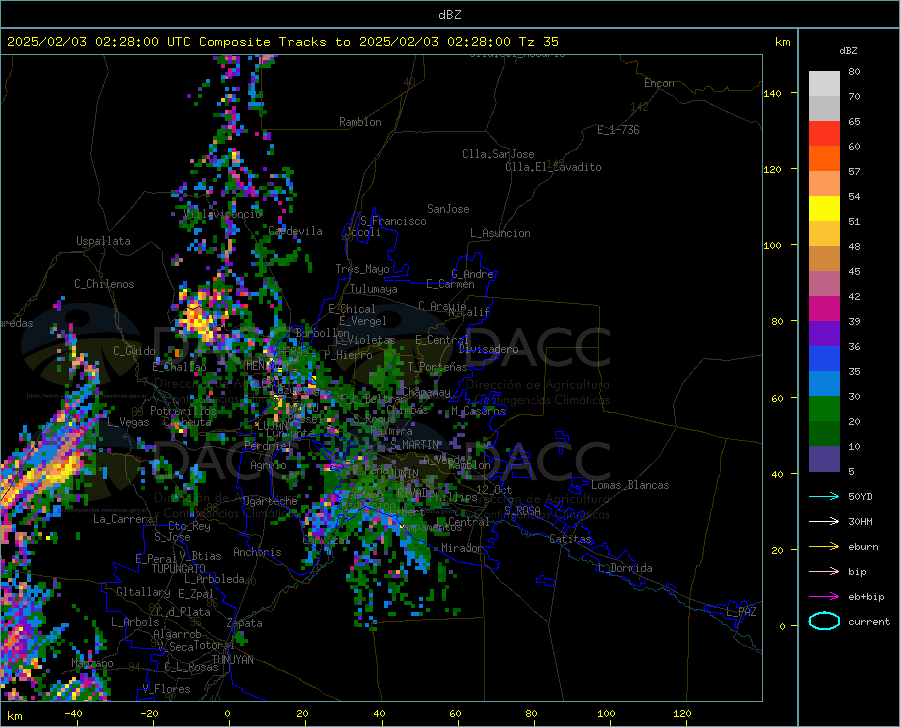Click the white 30HM arrow in the legend

824,522
